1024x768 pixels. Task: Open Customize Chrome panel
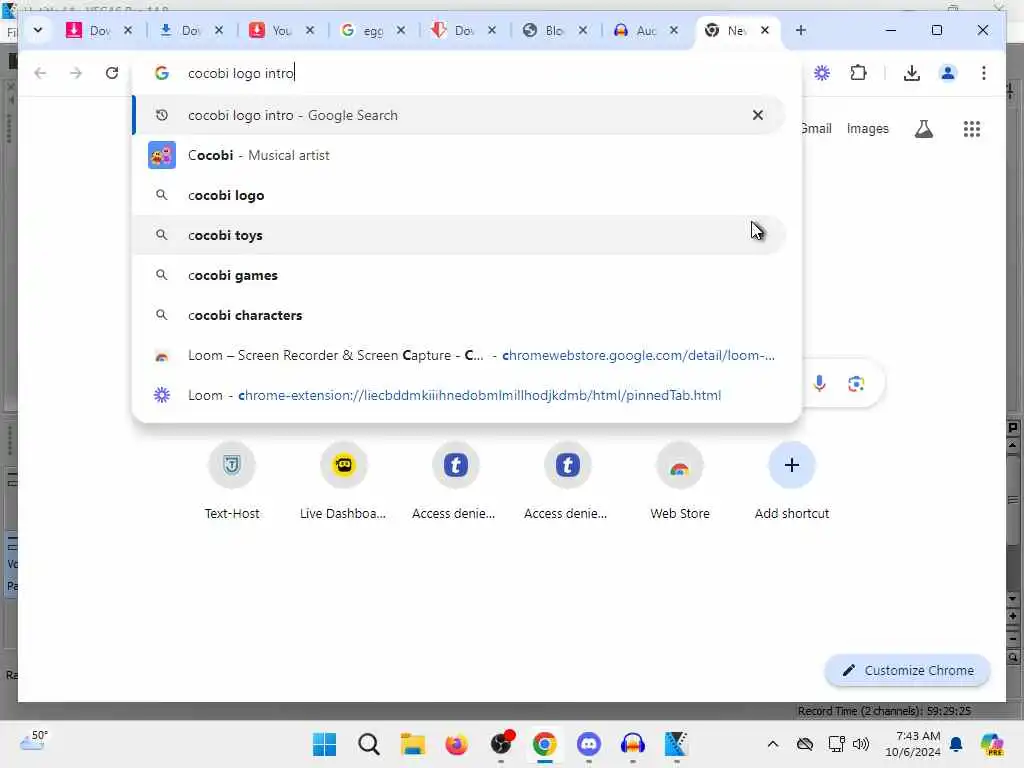(908, 670)
